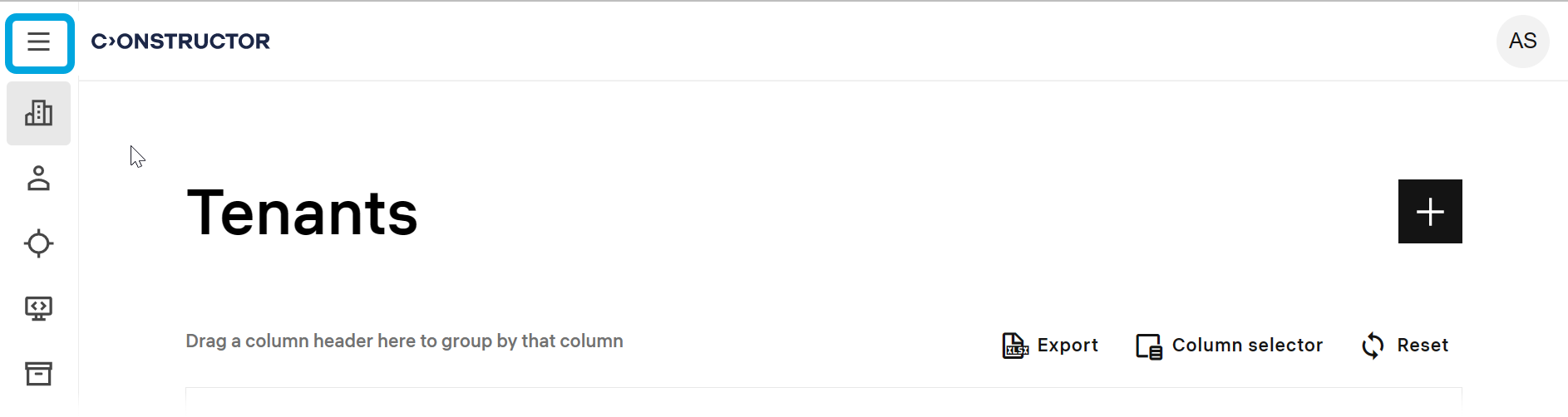Click the circular arrows Reset icon

[x=1373, y=346]
